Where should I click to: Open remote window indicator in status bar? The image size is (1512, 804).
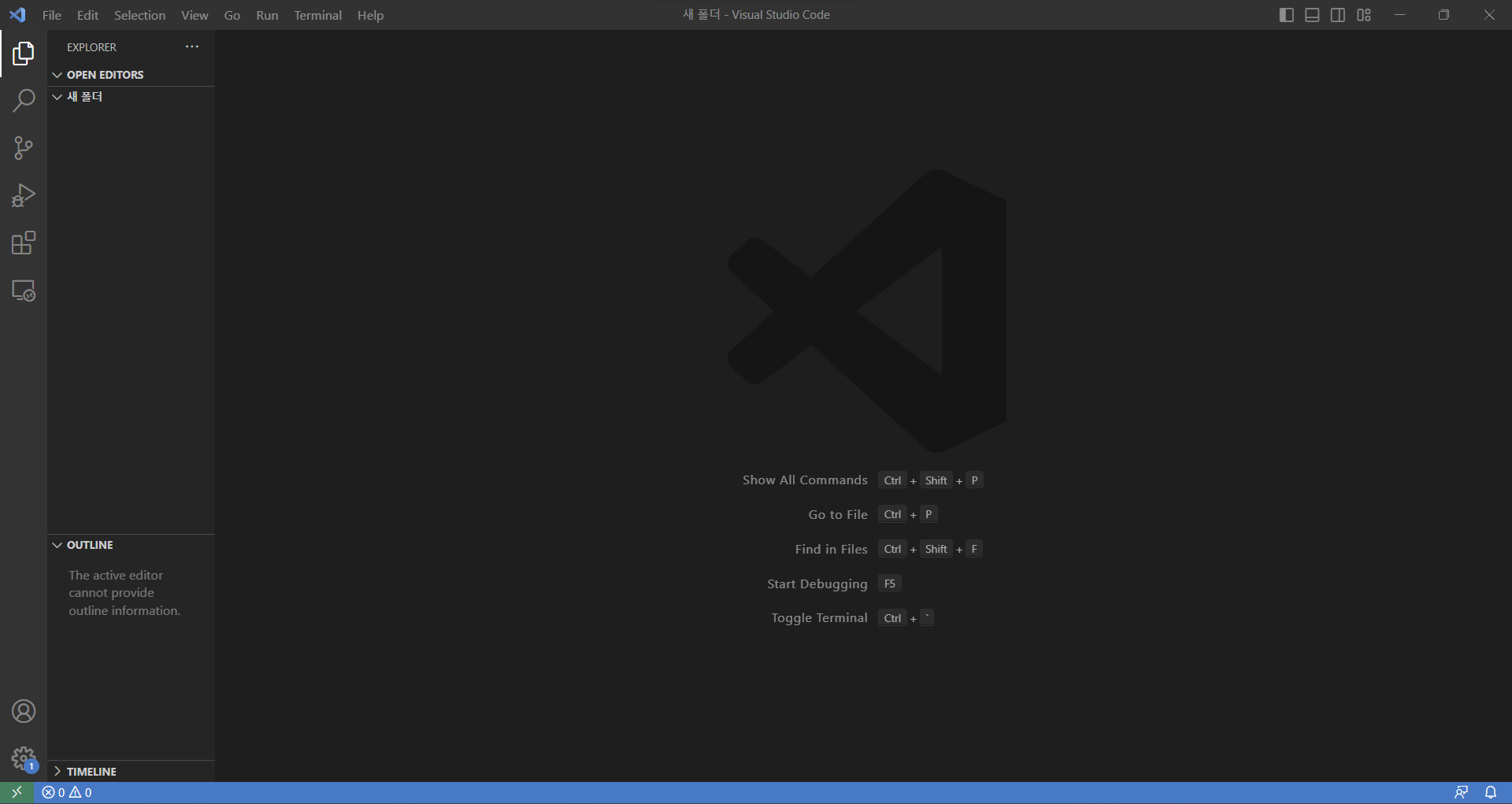(17, 792)
